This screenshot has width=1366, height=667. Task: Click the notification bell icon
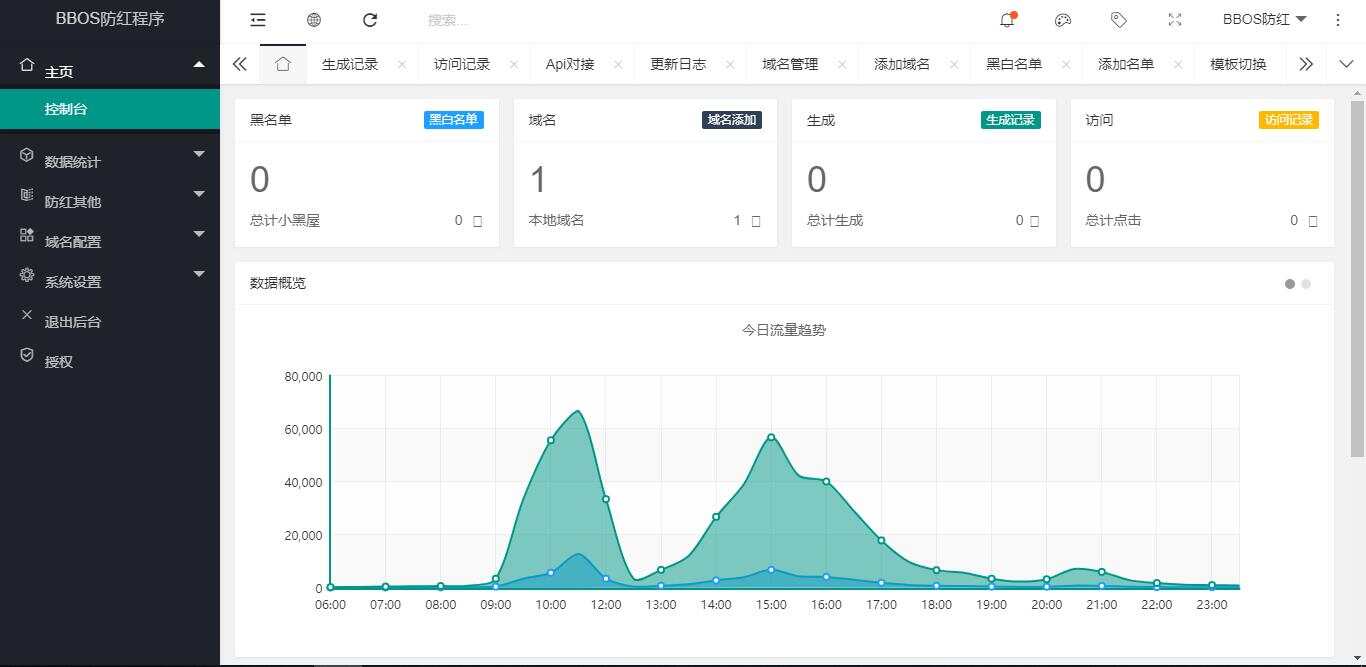pos(1008,19)
